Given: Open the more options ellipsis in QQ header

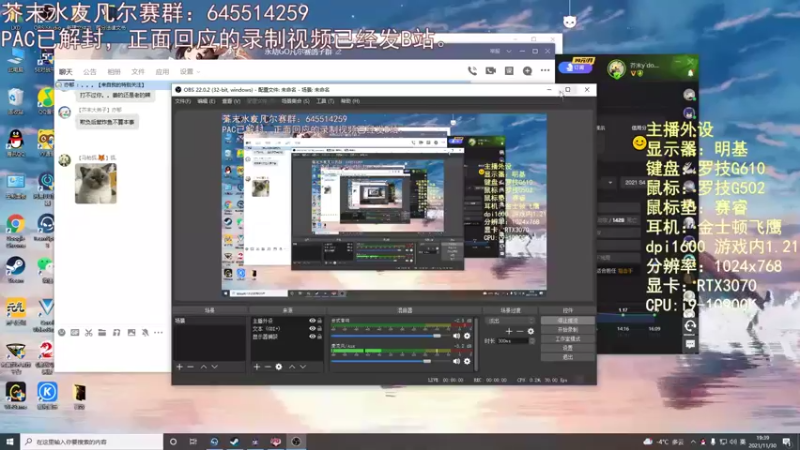Looking at the screenshot, I should pyautogui.click(x=545, y=70).
